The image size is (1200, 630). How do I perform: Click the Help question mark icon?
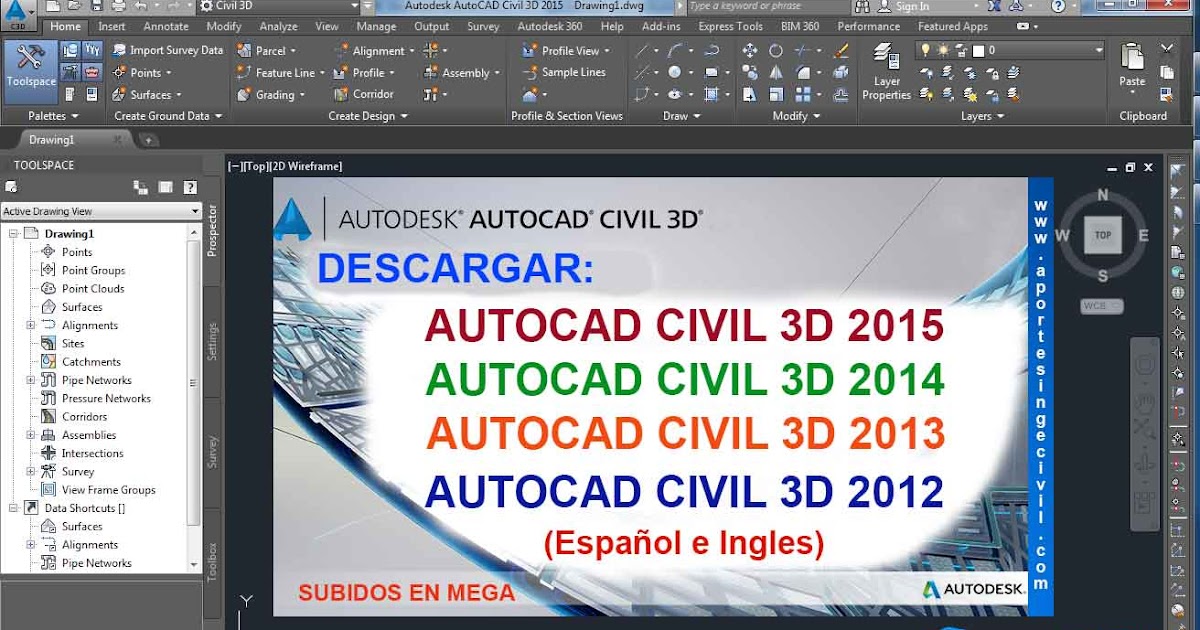click(1058, 6)
